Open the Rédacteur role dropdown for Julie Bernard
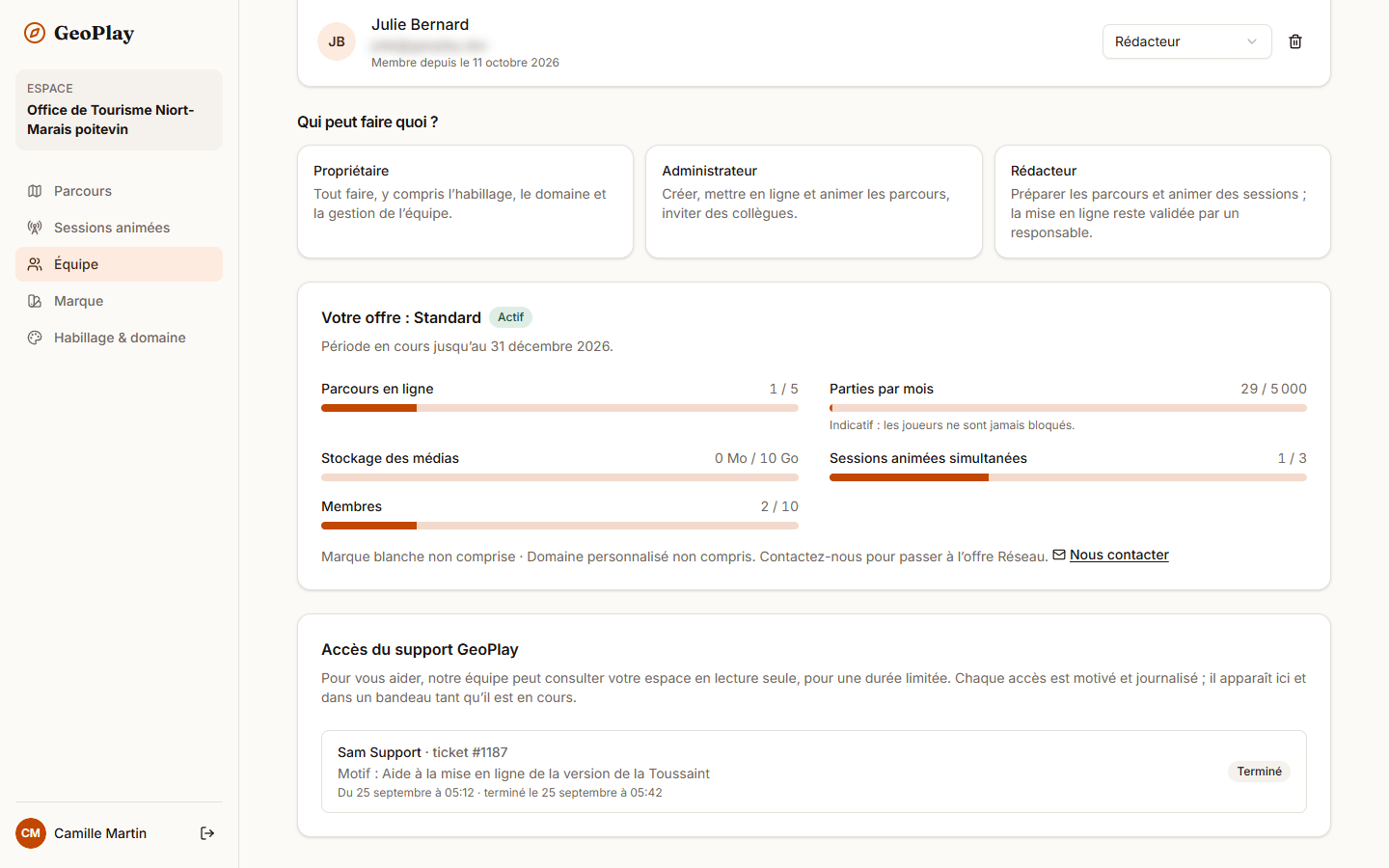 1186,41
